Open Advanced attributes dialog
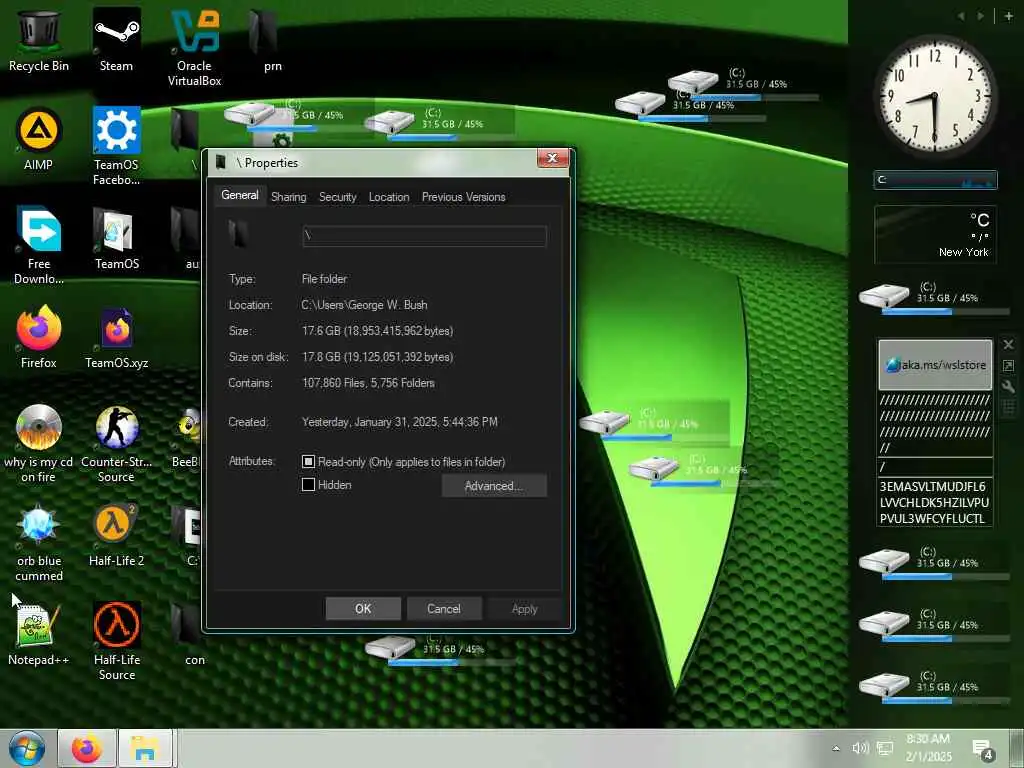The width and height of the screenshot is (1024, 768). point(494,486)
